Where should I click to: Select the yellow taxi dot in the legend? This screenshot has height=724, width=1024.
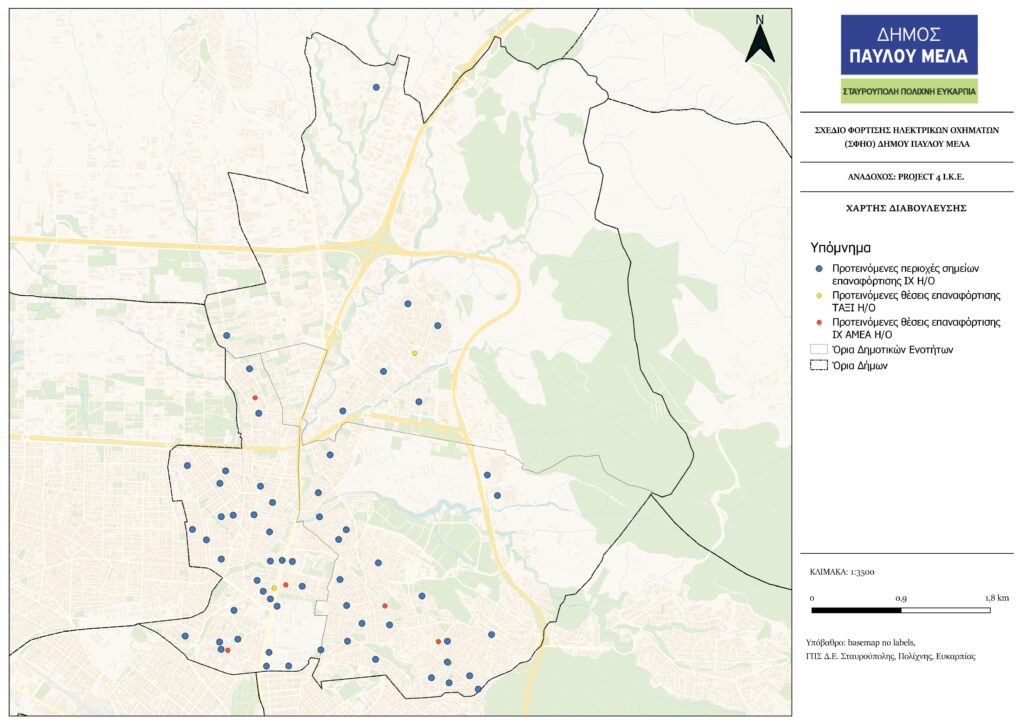818,297
